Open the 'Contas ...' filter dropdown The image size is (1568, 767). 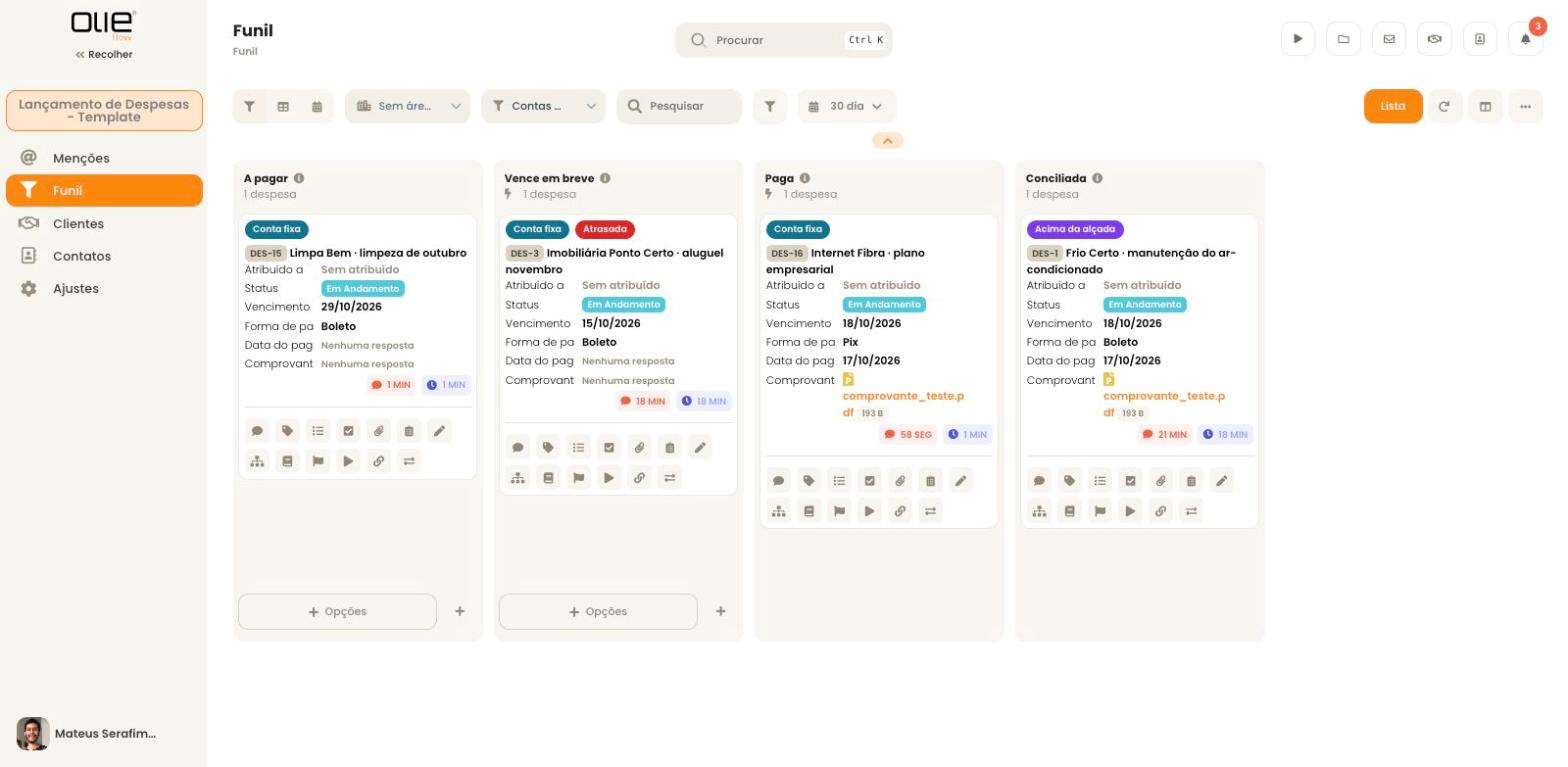pyautogui.click(x=543, y=106)
